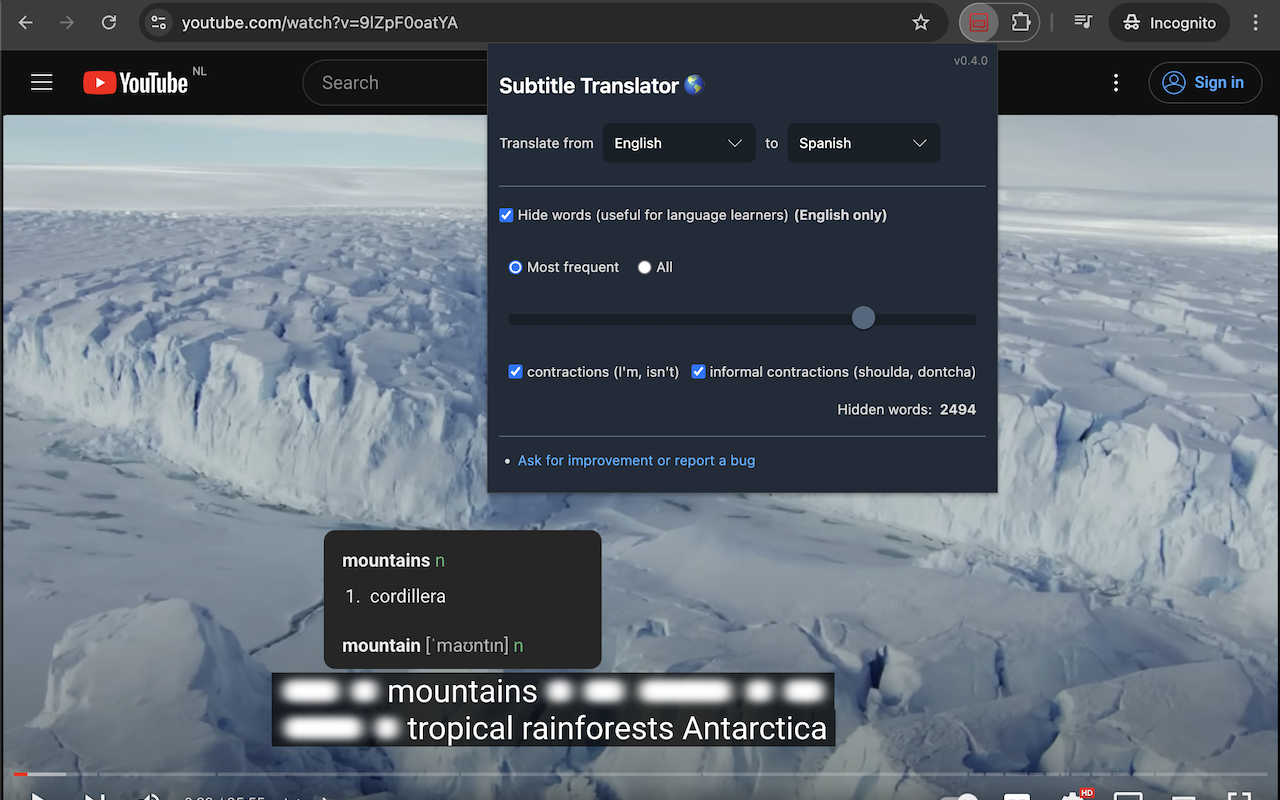The height and width of the screenshot is (800, 1280).
Task: Open the media controls icon in the toolbar
Action: pyautogui.click(x=1083, y=23)
